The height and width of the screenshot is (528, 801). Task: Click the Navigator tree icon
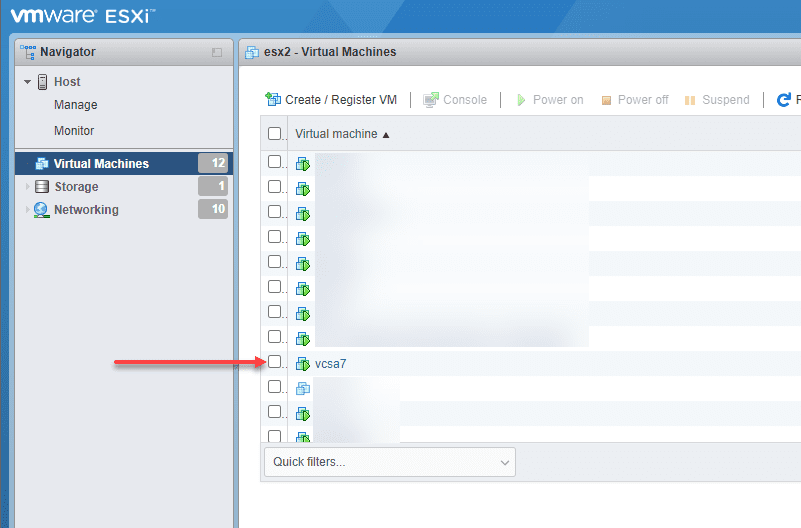(28, 52)
